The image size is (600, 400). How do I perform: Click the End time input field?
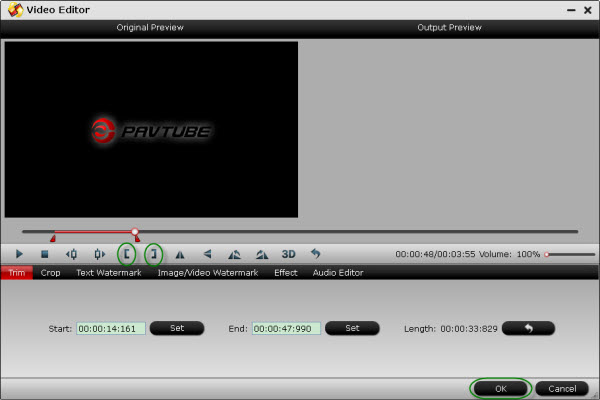coord(286,328)
